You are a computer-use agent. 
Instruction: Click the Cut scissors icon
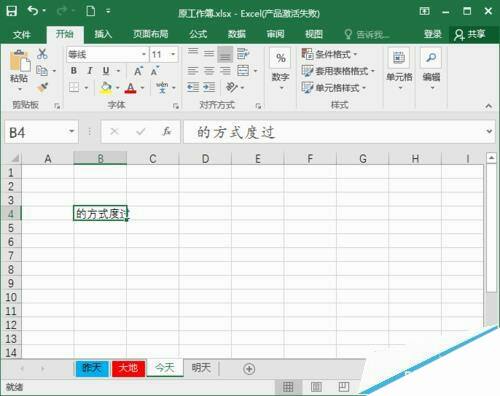click(x=42, y=53)
